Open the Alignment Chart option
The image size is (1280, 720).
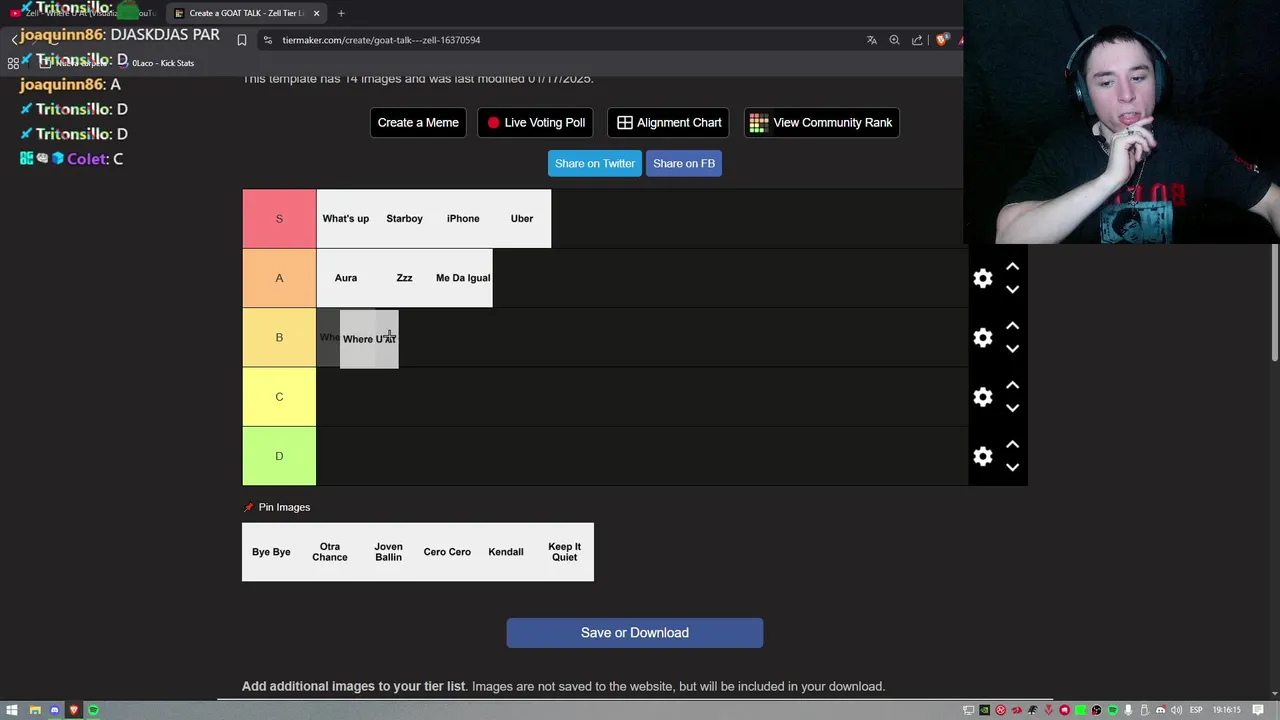click(x=669, y=122)
